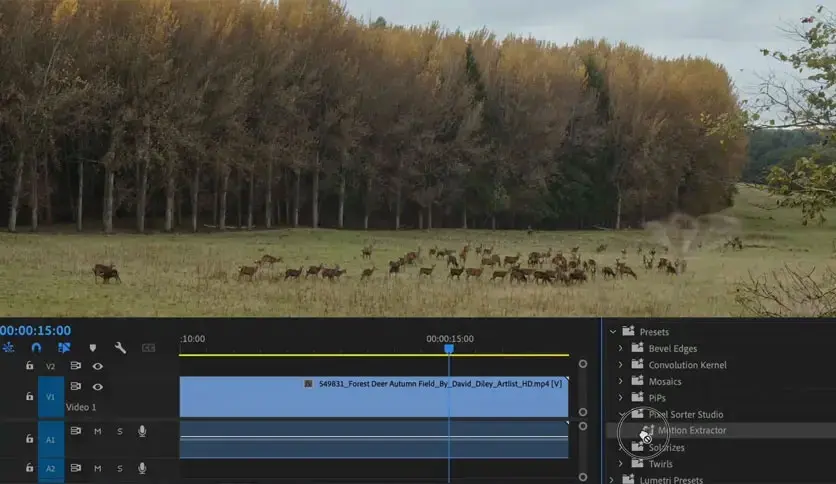Mute audio track A1
The width and height of the screenshot is (836, 484).
click(98, 431)
